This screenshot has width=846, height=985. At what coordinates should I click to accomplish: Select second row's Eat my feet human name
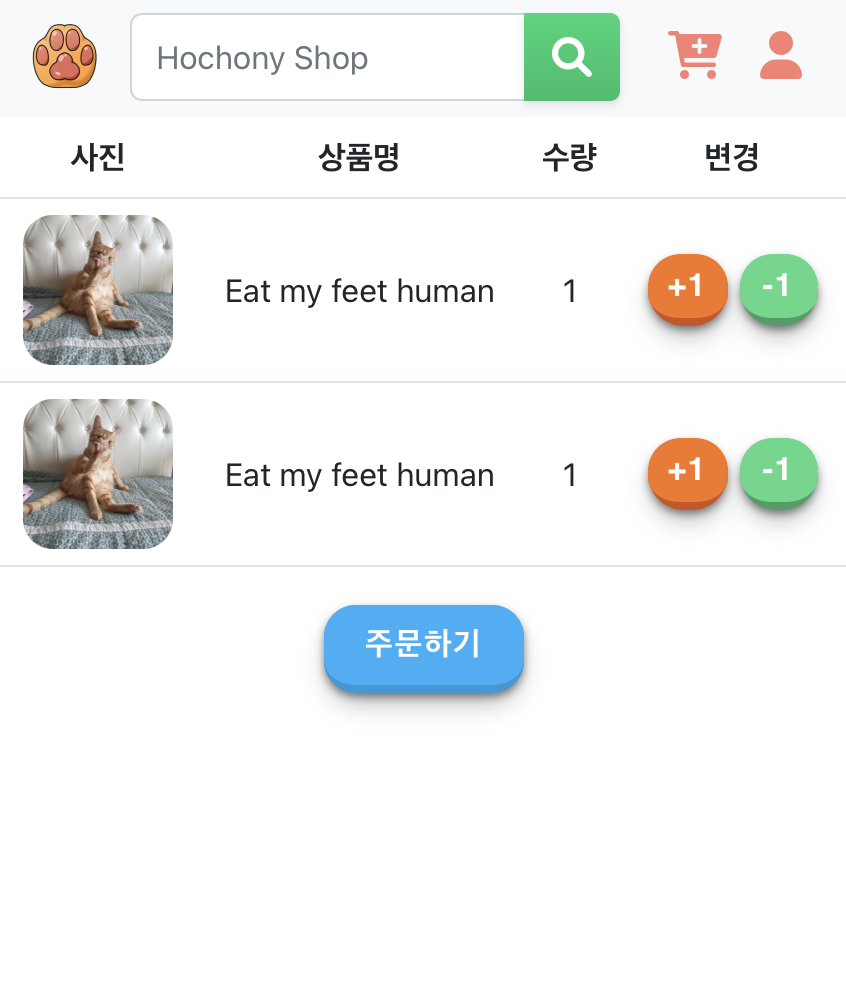[x=359, y=476]
